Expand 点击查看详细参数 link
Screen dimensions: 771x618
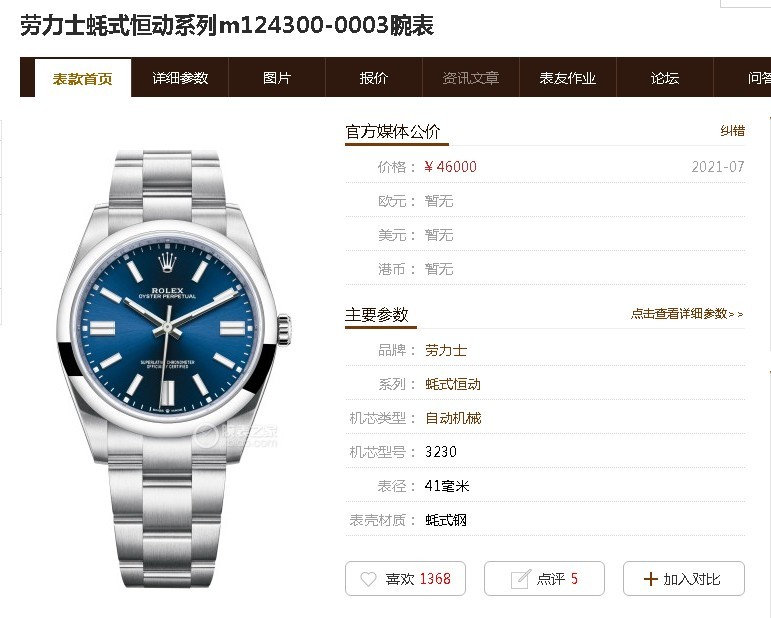687,314
